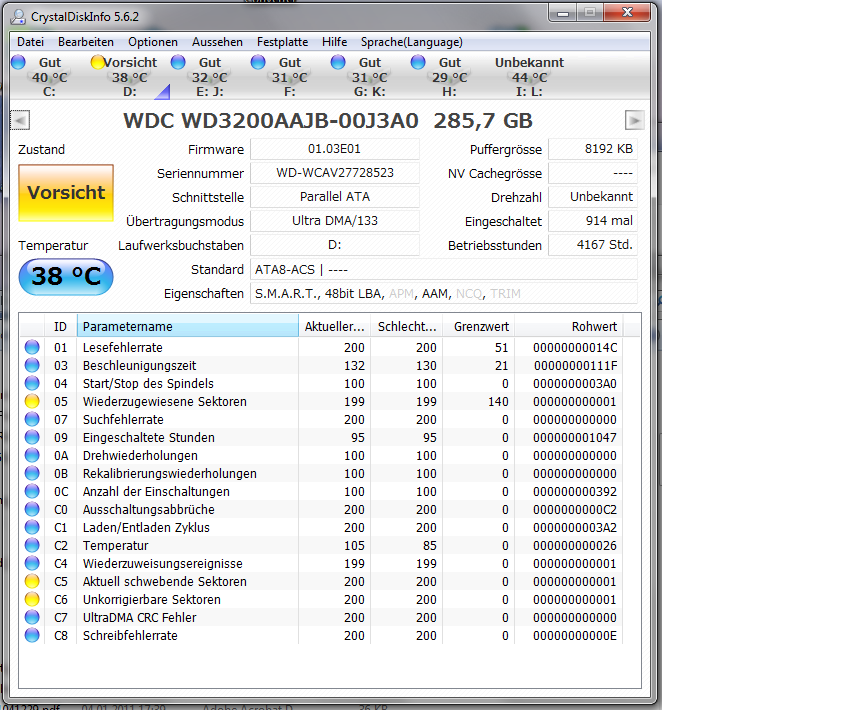Open the Aussehen menu

coord(217,42)
